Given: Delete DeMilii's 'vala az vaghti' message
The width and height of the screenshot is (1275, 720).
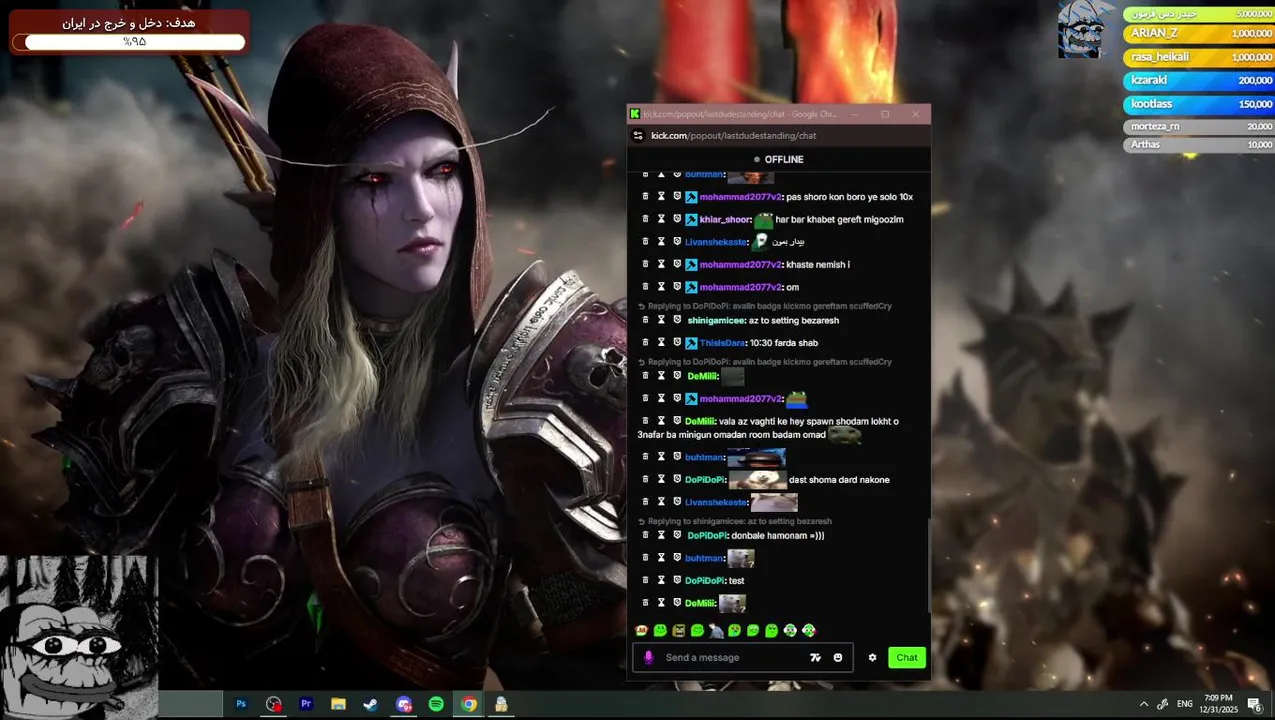Looking at the screenshot, I should pyautogui.click(x=645, y=421).
